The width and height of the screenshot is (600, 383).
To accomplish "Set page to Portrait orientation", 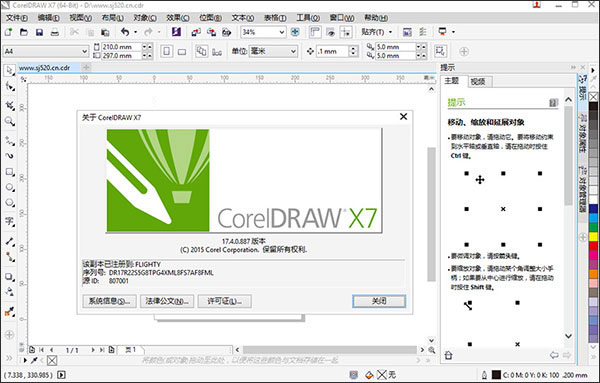I will click(x=166, y=51).
